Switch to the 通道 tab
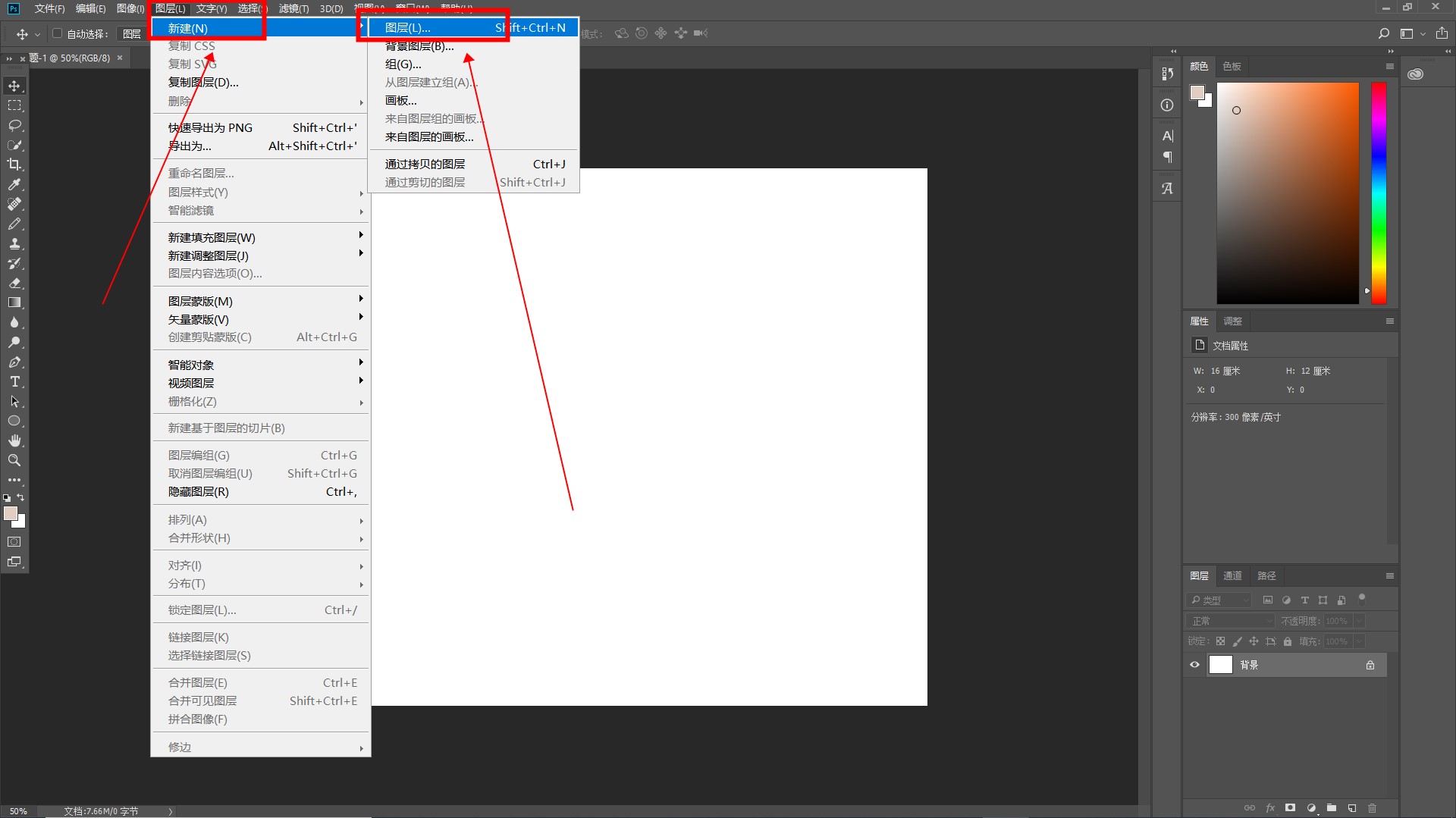The width and height of the screenshot is (1456, 818). [x=1232, y=576]
